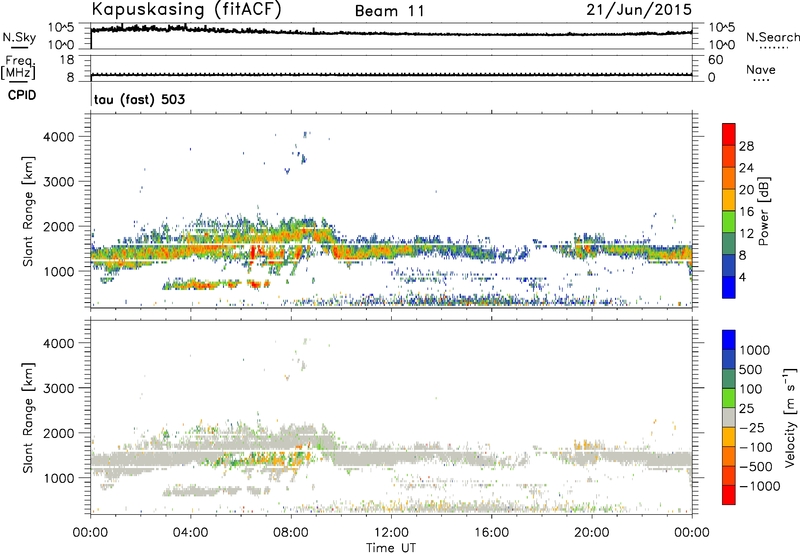The width and height of the screenshot is (800, 554).
Task: Click the 'CPID' label
Action: [22, 95]
